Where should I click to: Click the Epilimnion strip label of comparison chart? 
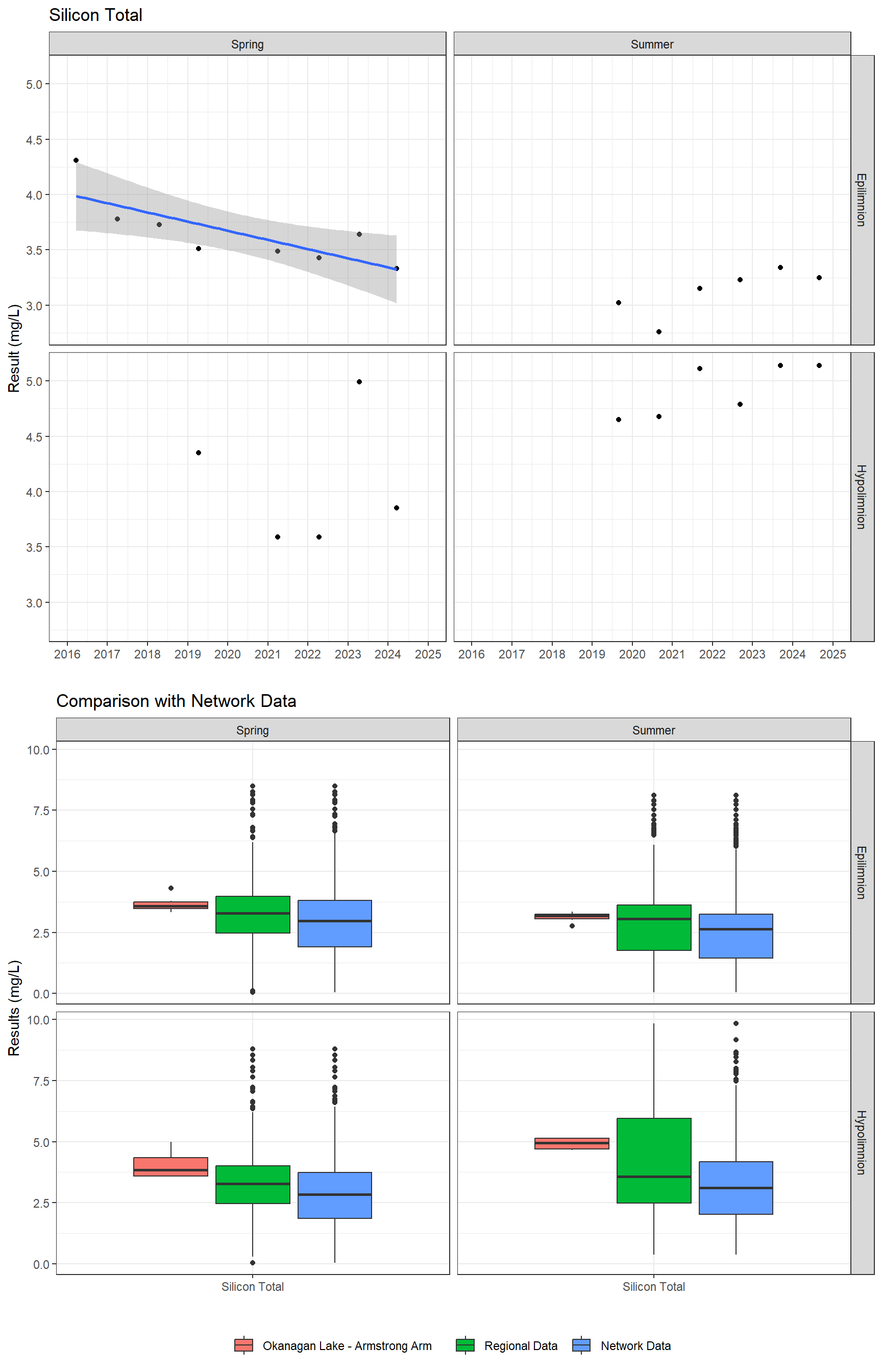pyautogui.click(x=862, y=873)
